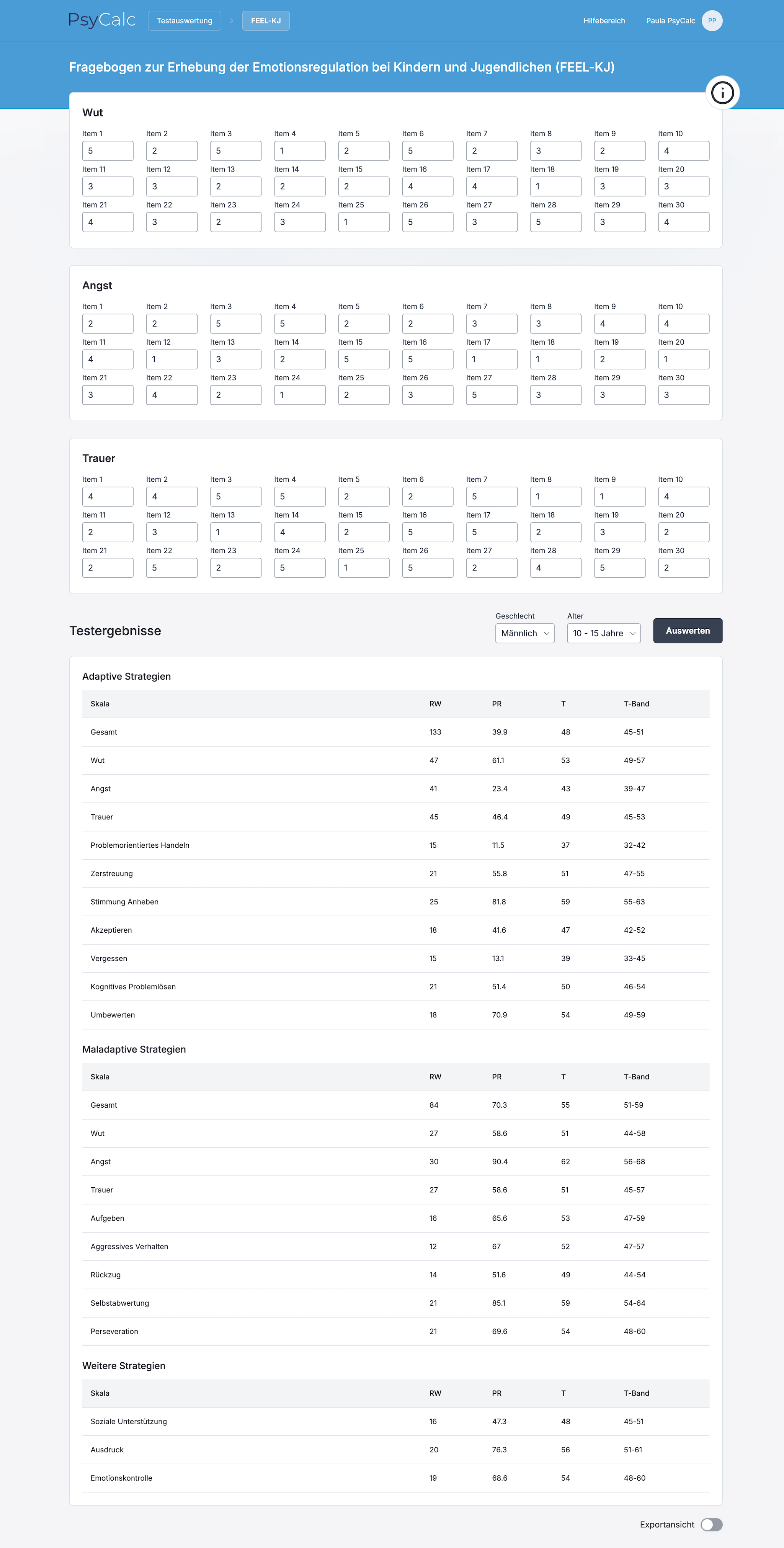784x1548 pixels.
Task: Click Angst Item 10 input field
Action: (x=683, y=324)
